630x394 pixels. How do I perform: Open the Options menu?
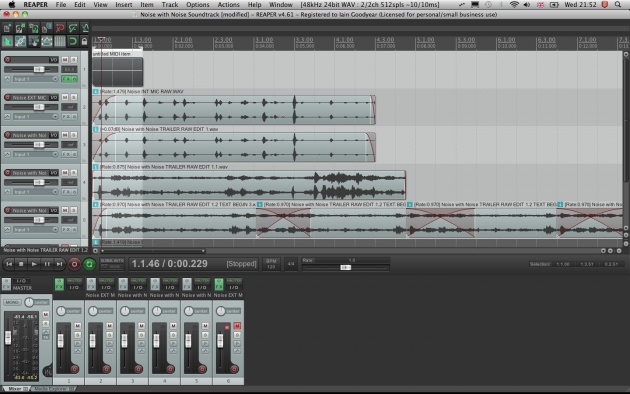[198, 5]
